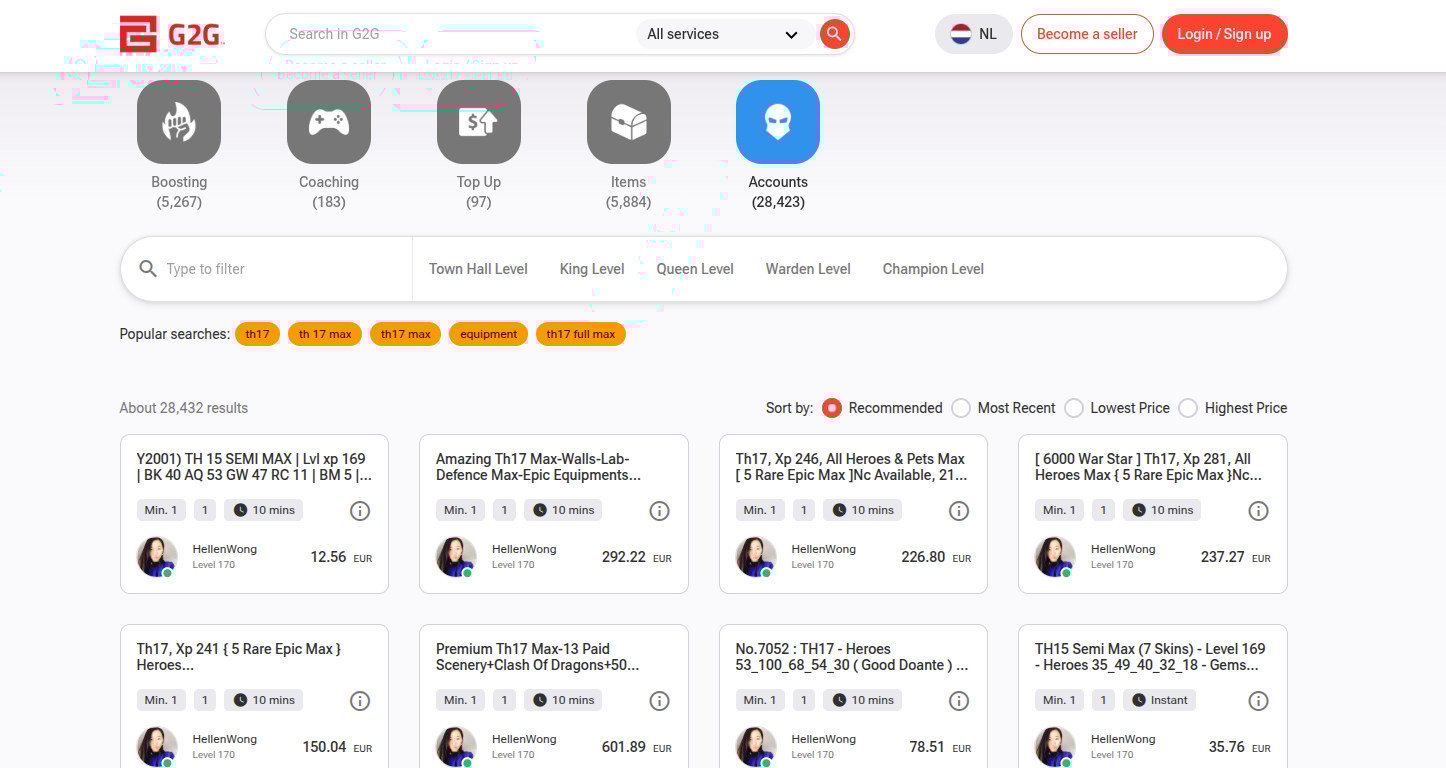Open the Boosting category icon
The width and height of the screenshot is (1446, 768).
(179, 122)
